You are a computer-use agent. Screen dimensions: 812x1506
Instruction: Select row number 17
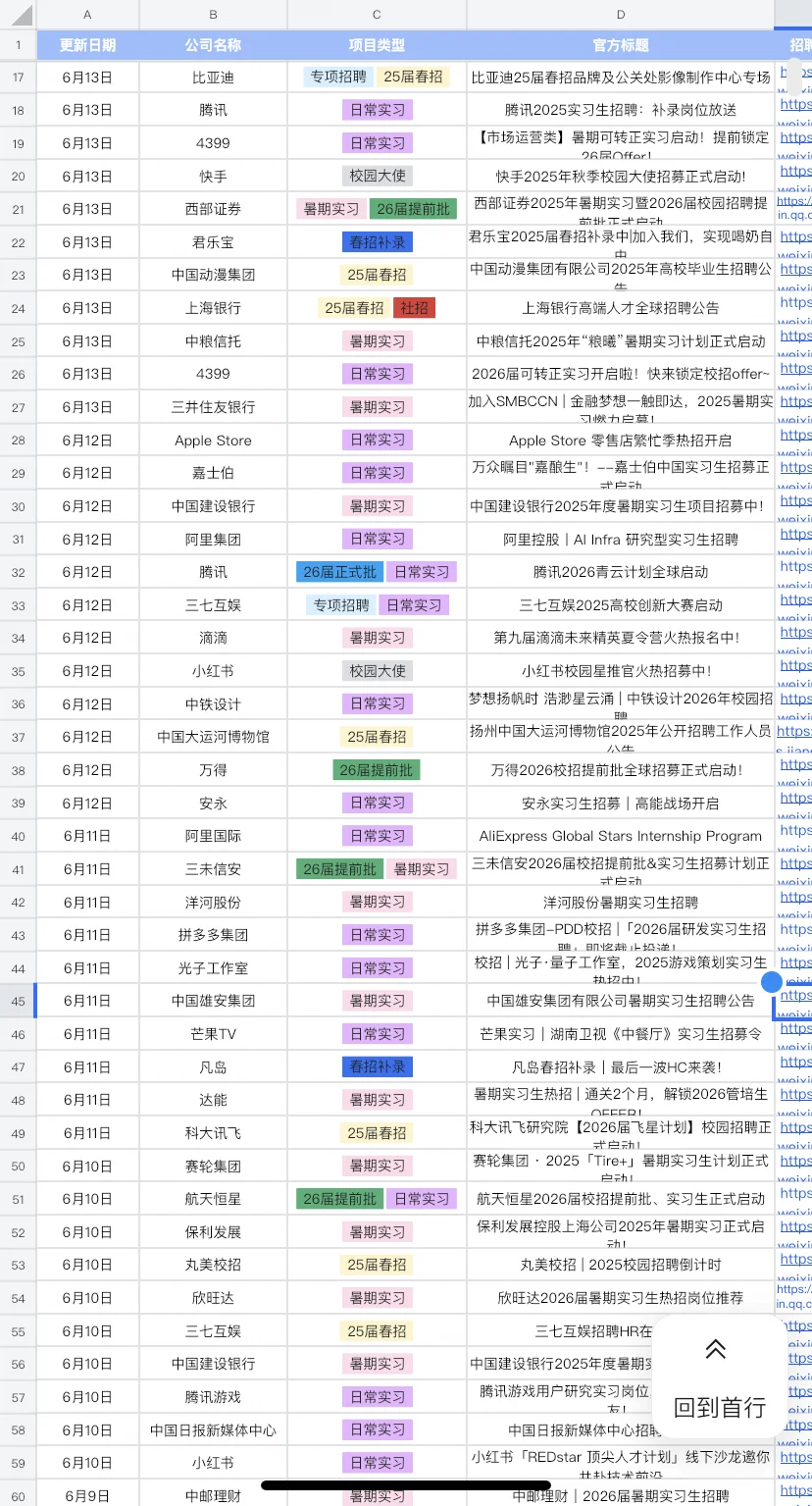pos(19,77)
